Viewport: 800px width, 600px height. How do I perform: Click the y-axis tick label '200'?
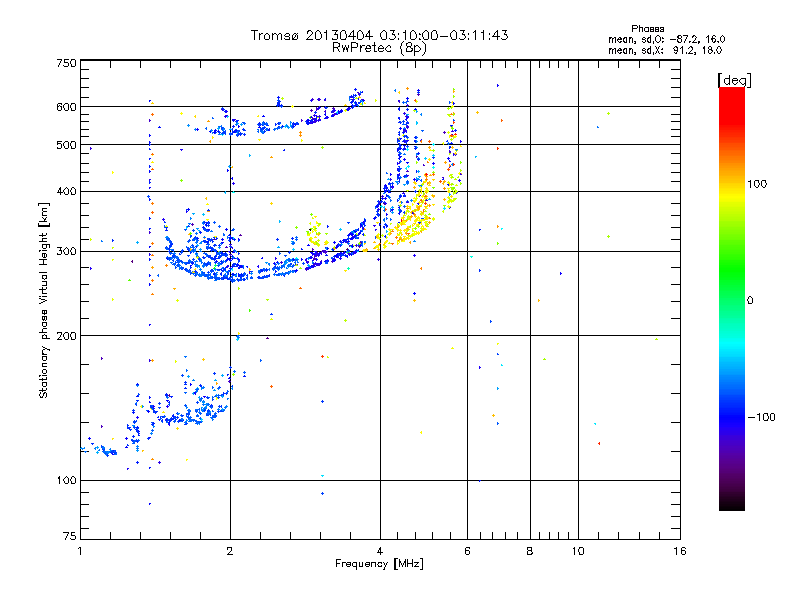[66, 336]
